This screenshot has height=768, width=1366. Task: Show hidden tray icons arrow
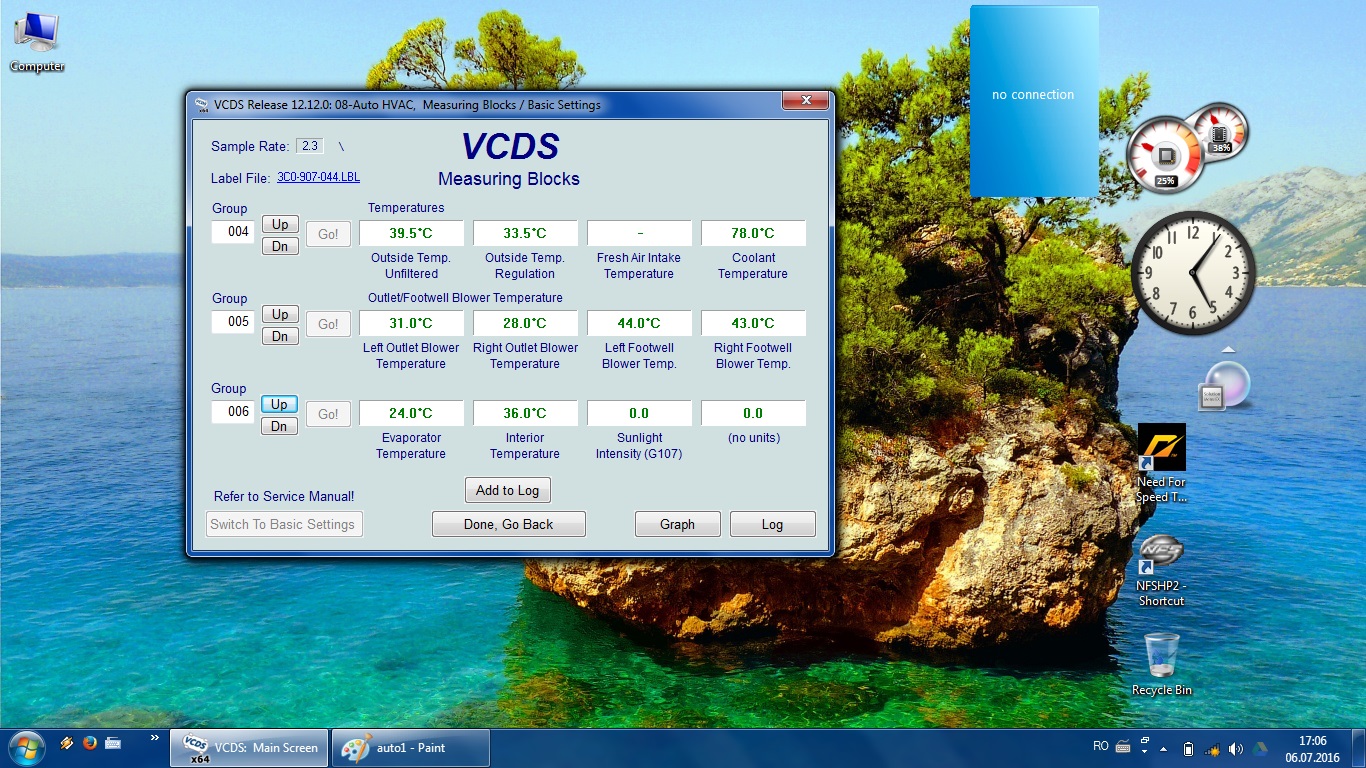click(x=1162, y=748)
